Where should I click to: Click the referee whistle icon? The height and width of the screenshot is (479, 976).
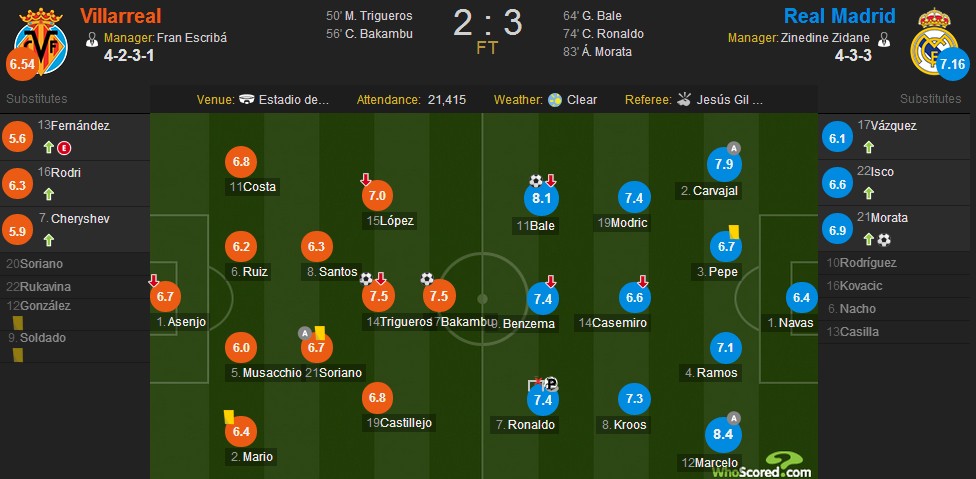tap(684, 100)
